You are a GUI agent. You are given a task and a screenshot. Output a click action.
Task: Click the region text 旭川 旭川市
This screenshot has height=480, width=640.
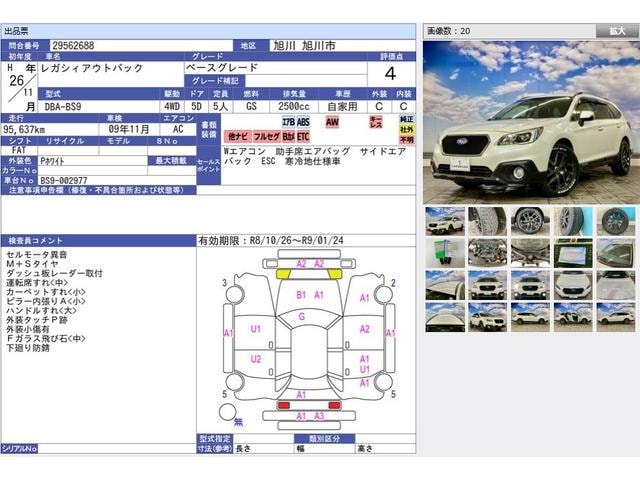(304, 45)
